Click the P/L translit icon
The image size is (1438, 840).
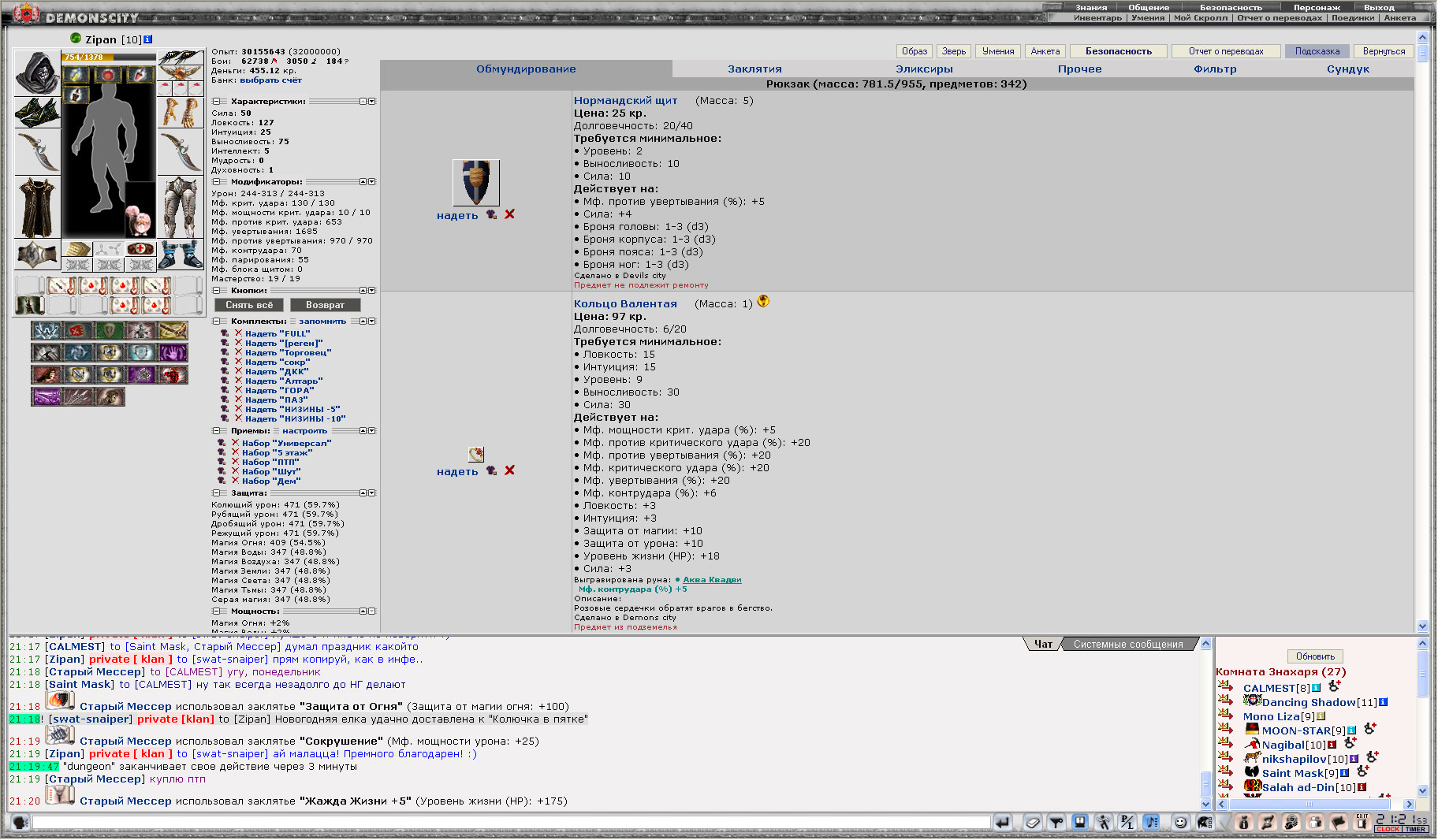tap(1127, 823)
